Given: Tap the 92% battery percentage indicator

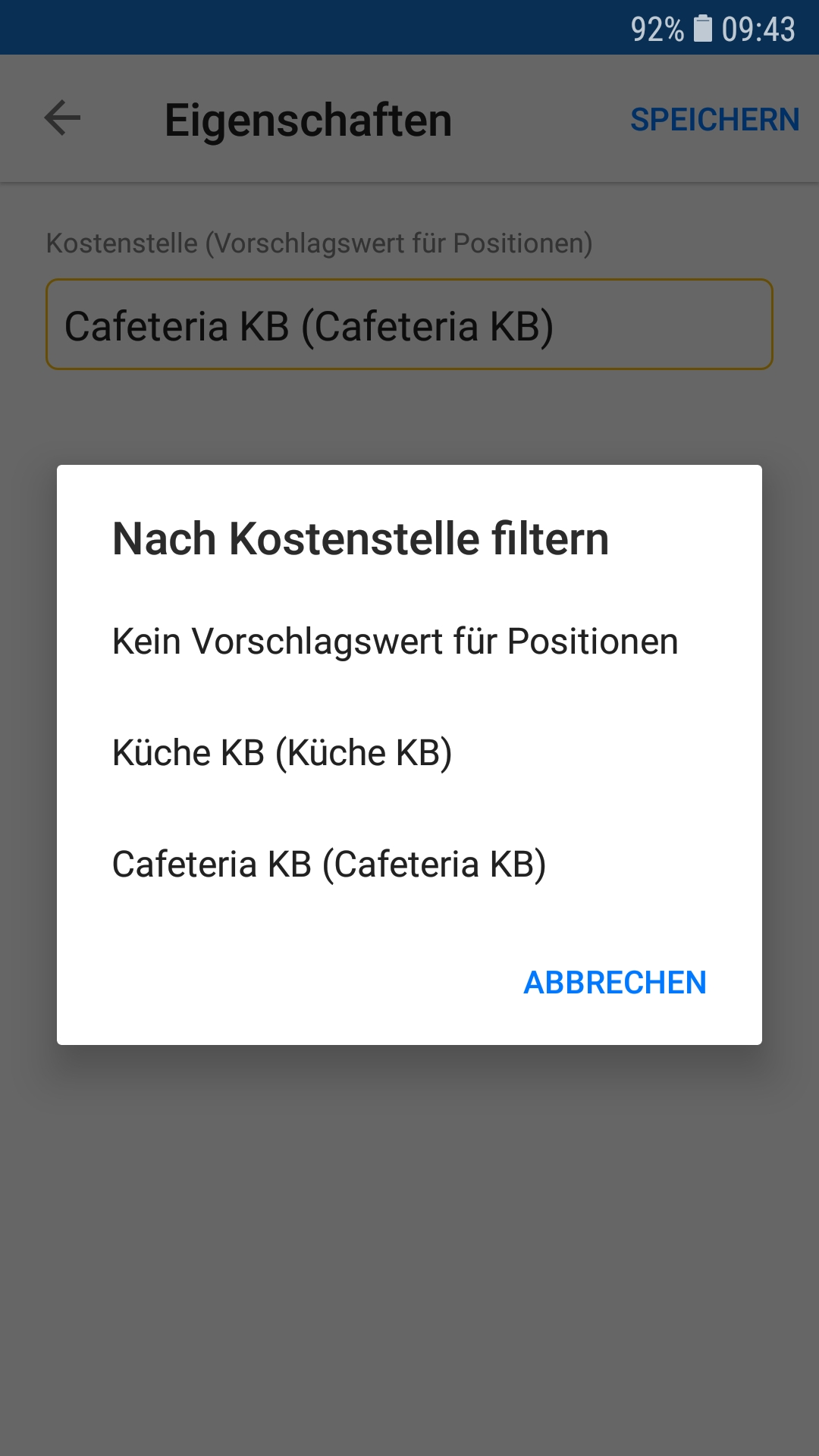Looking at the screenshot, I should [x=657, y=30].
